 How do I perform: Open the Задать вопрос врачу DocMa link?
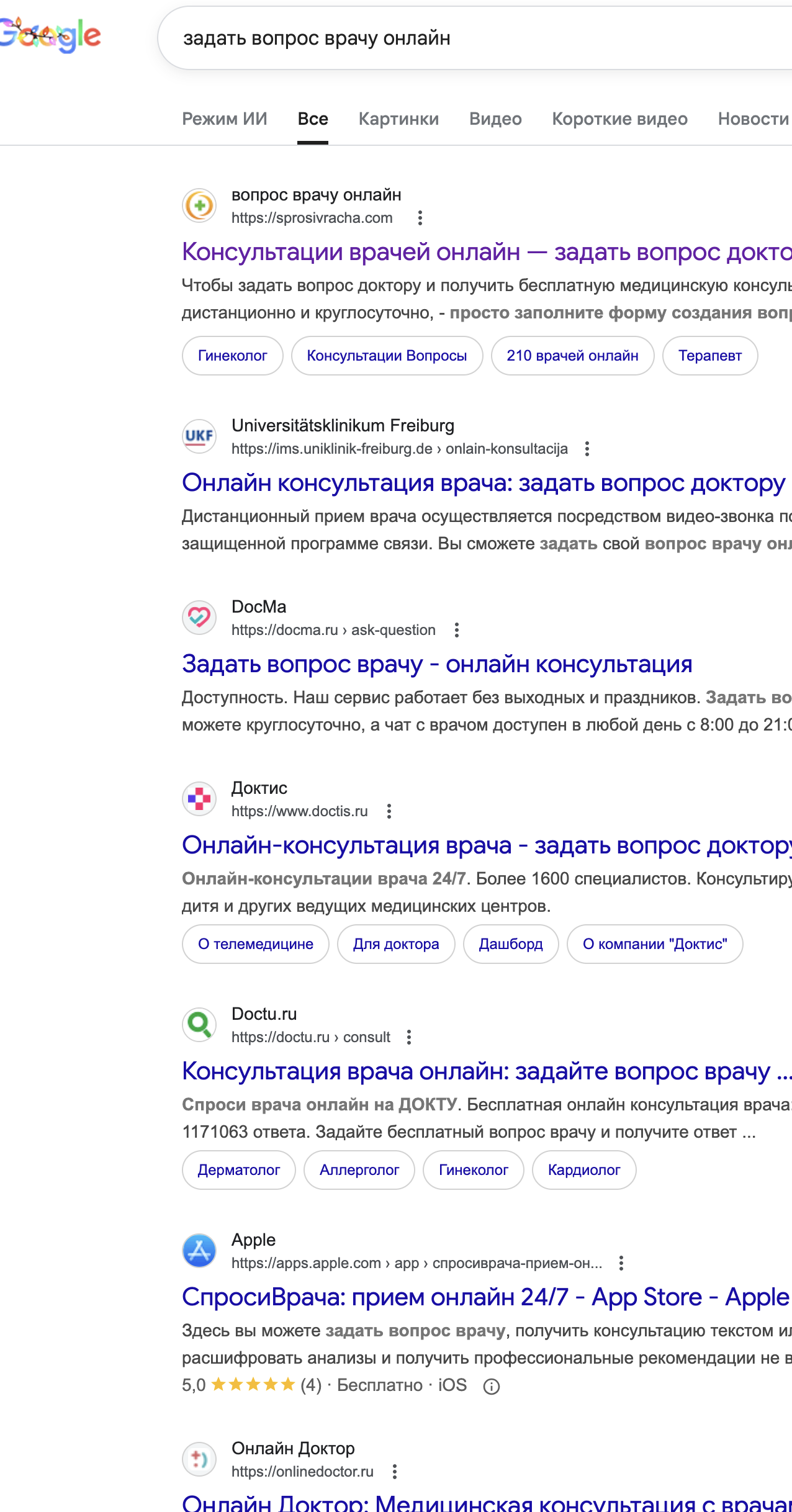pos(437,664)
